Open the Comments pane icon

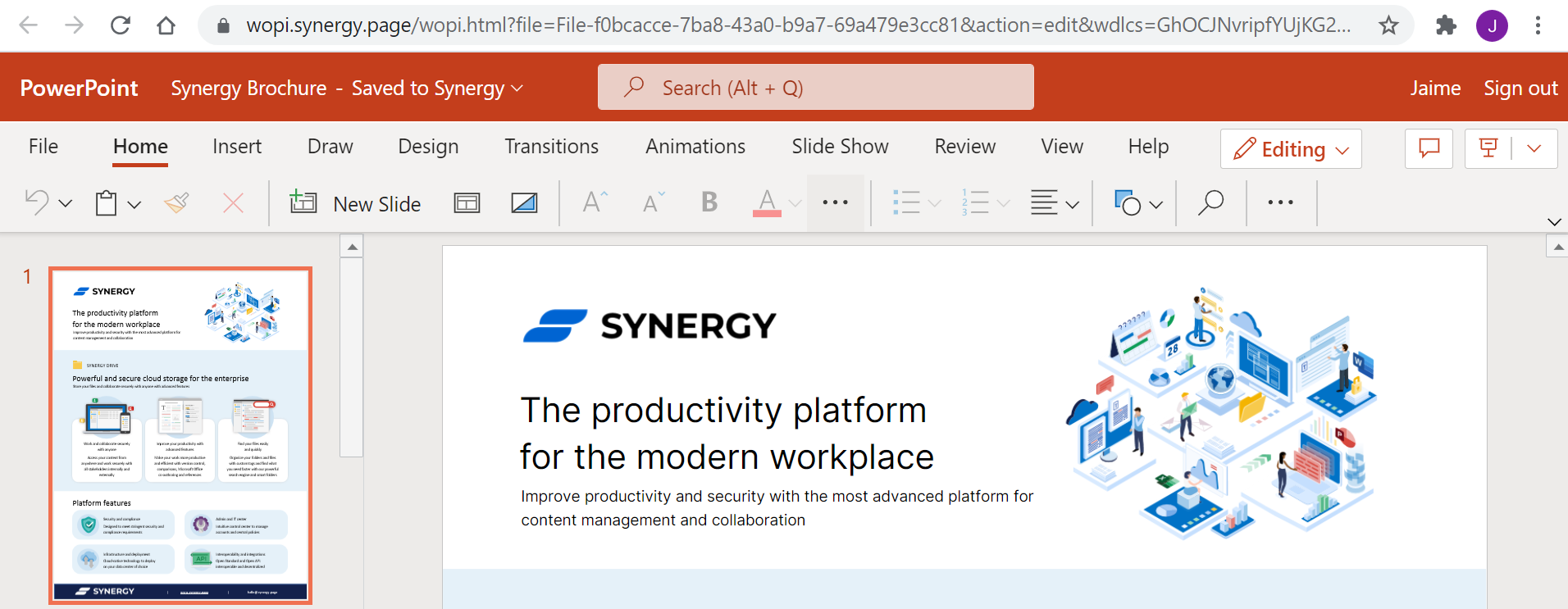1429,148
